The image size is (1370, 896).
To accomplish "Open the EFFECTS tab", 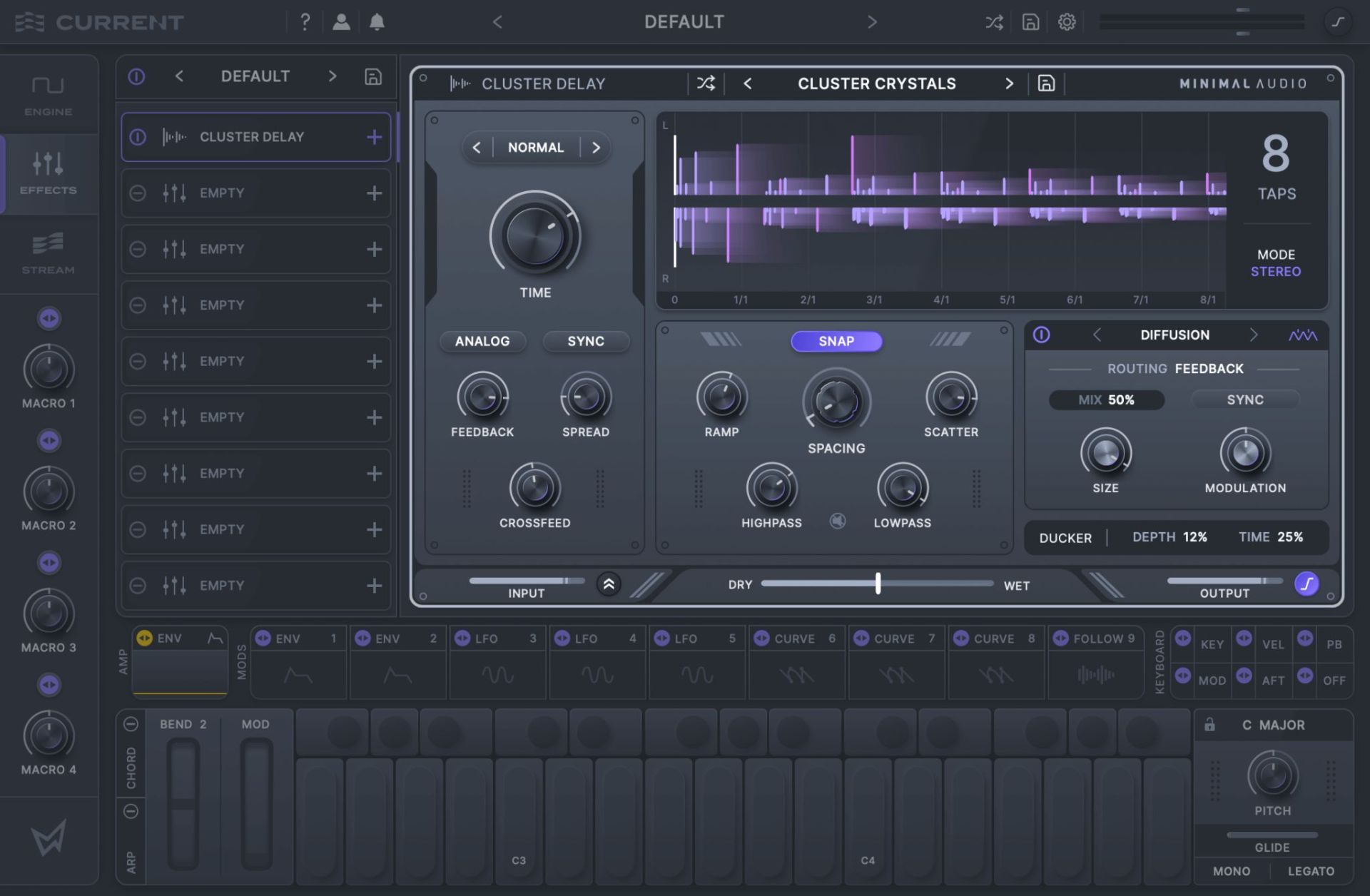I will pos(49,174).
